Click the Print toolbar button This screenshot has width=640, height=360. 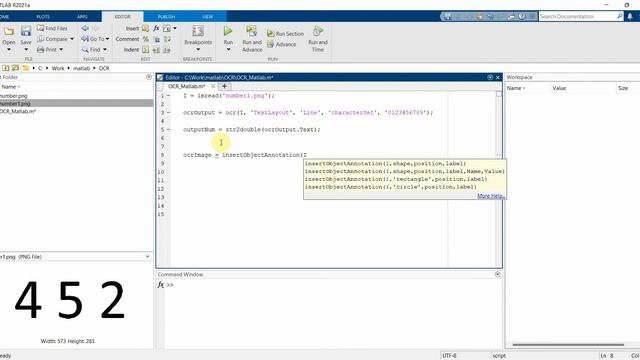pos(47,50)
